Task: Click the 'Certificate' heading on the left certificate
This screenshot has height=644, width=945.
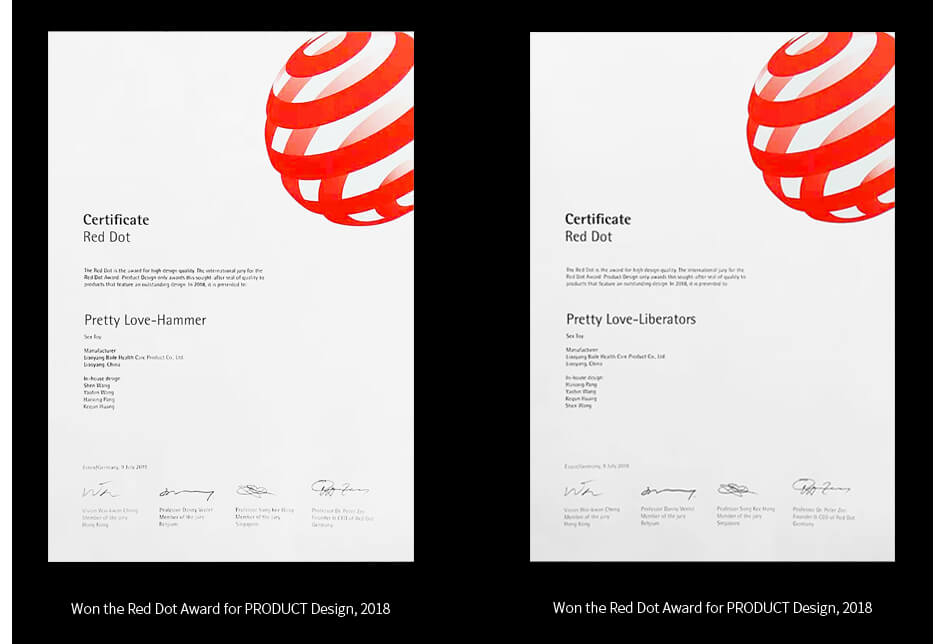Action: pos(116,220)
